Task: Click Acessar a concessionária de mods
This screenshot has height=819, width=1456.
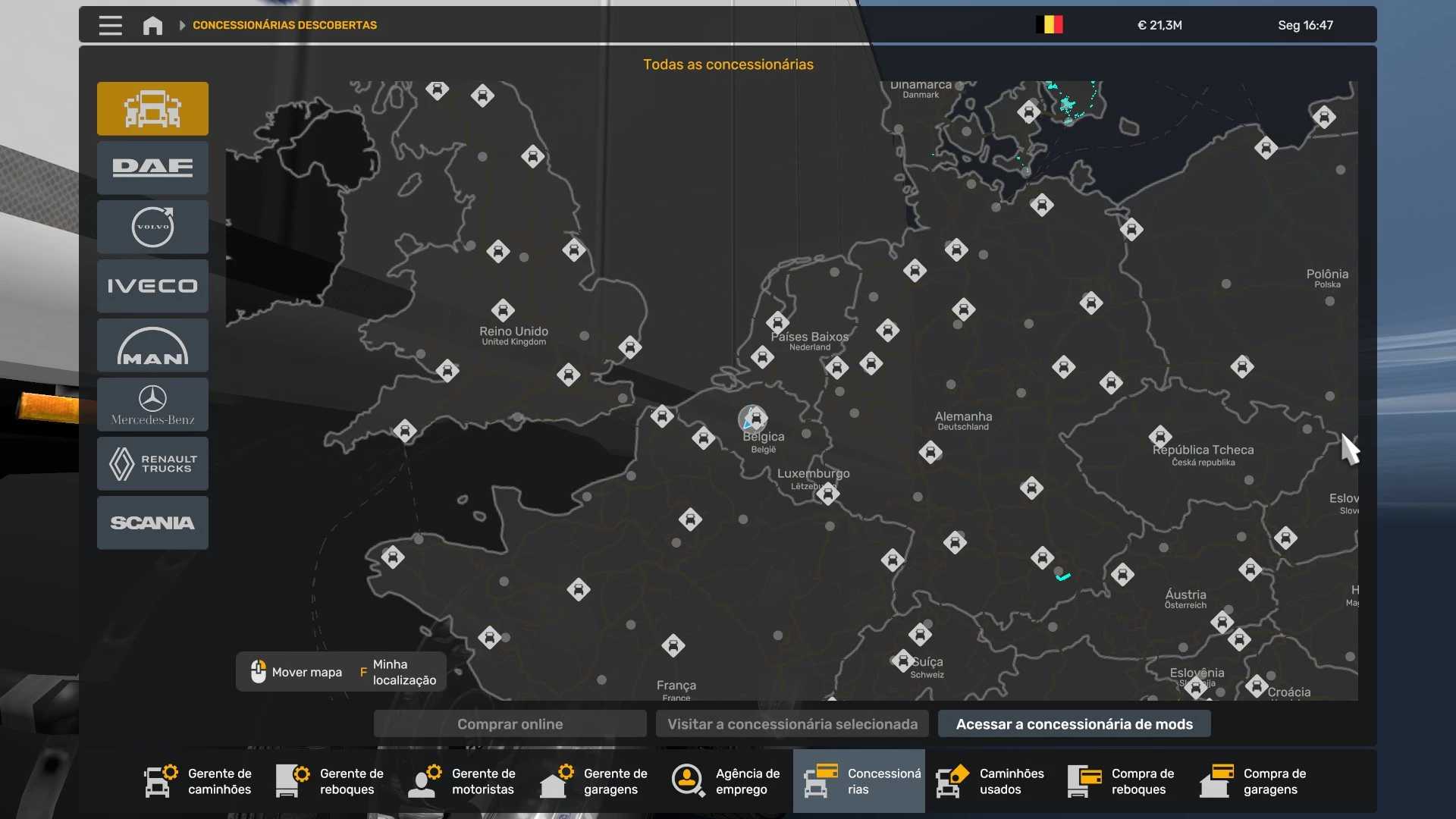Action: point(1074,724)
